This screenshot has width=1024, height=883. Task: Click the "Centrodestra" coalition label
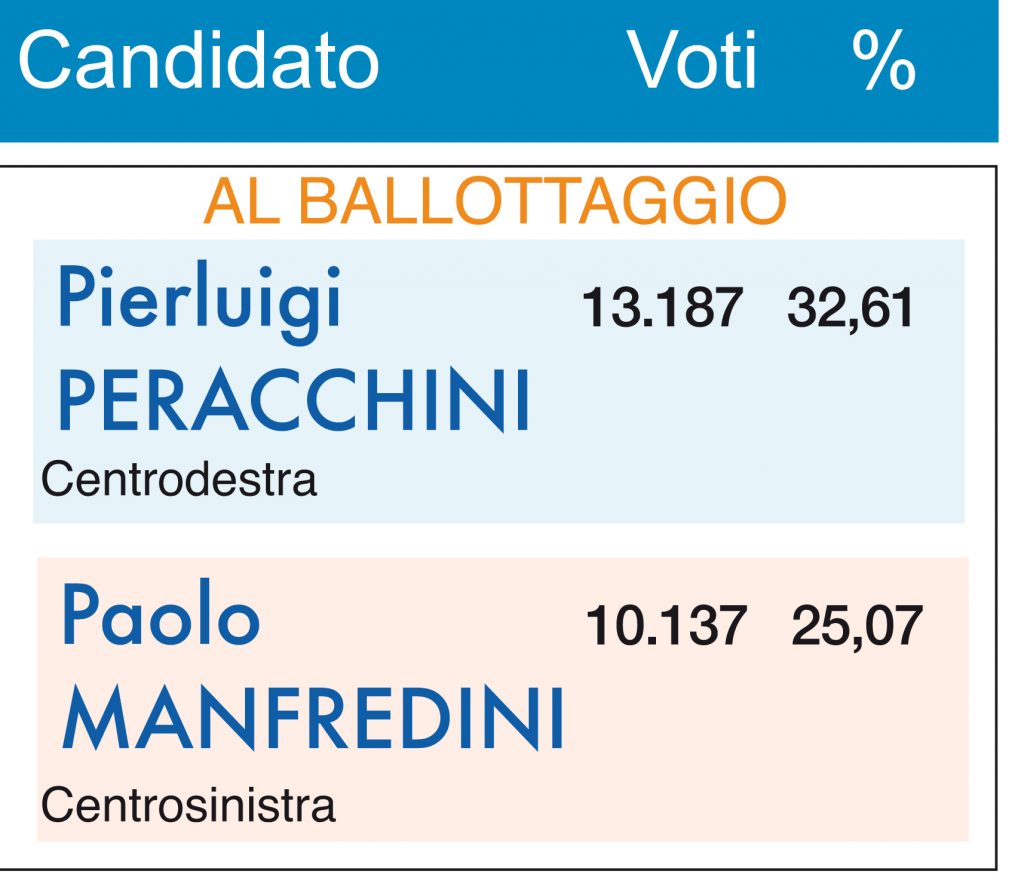[x=179, y=480]
